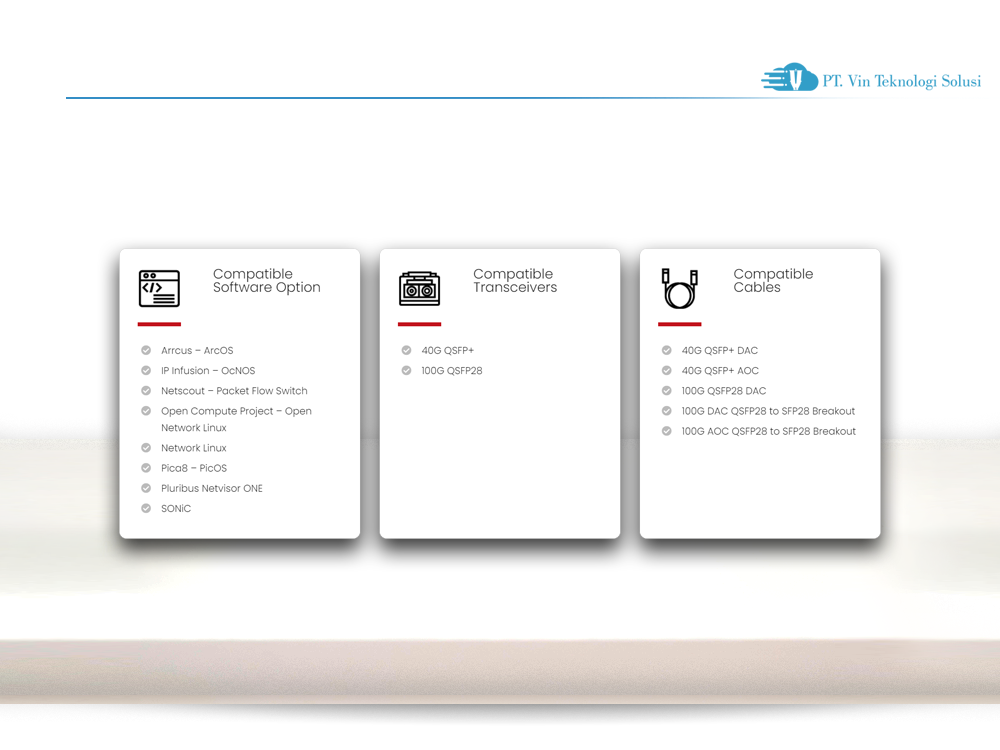Viewport: 1000px width, 750px height.
Task: Click the red underline bar under Compatible Transceivers
Action: pyautogui.click(x=419, y=322)
